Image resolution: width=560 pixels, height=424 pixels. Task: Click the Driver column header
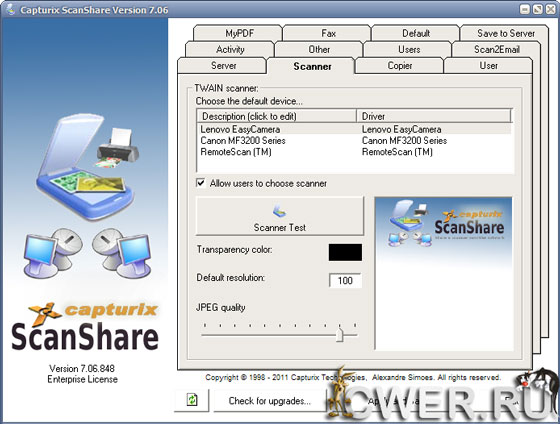coord(434,116)
